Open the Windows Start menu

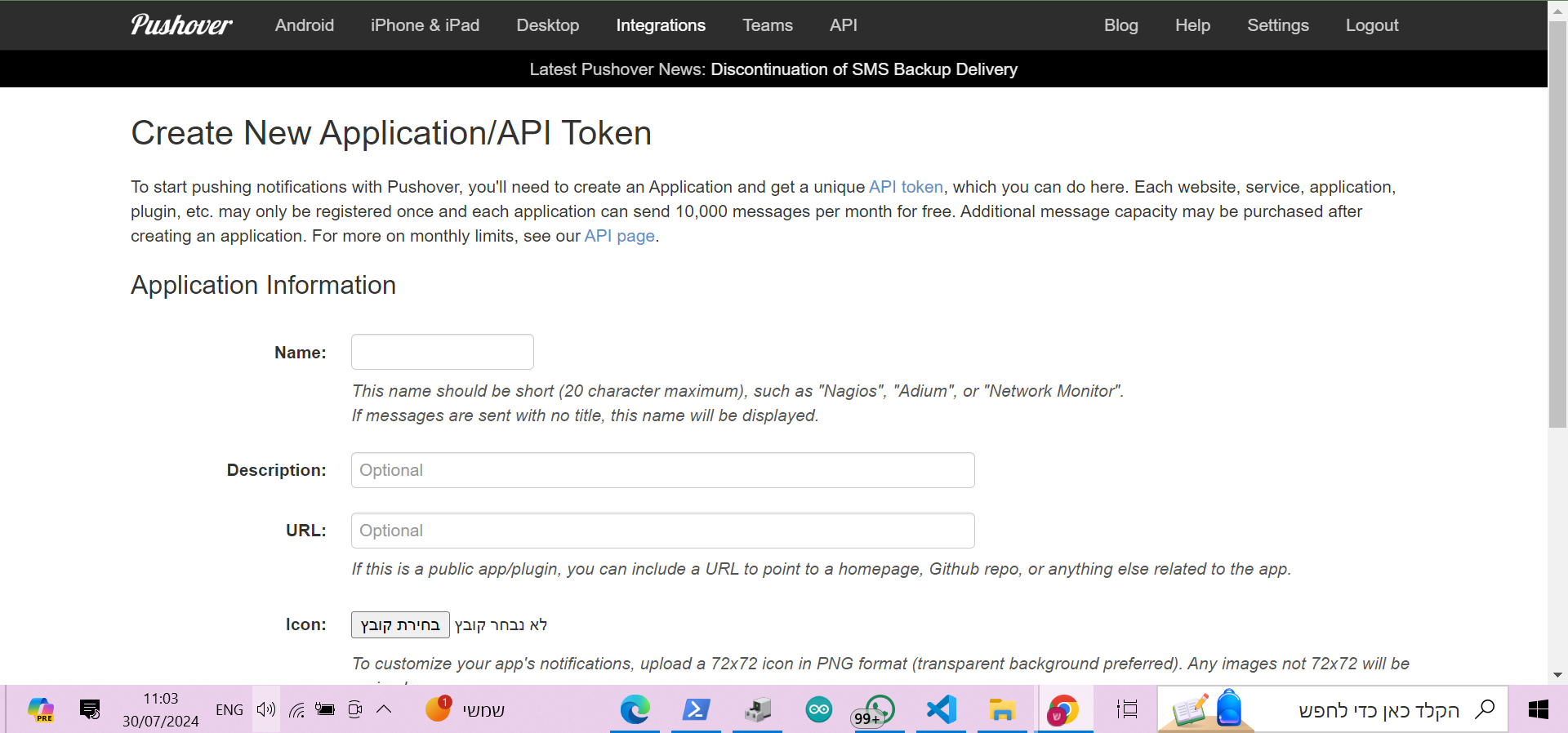click(x=1539, y=709)
